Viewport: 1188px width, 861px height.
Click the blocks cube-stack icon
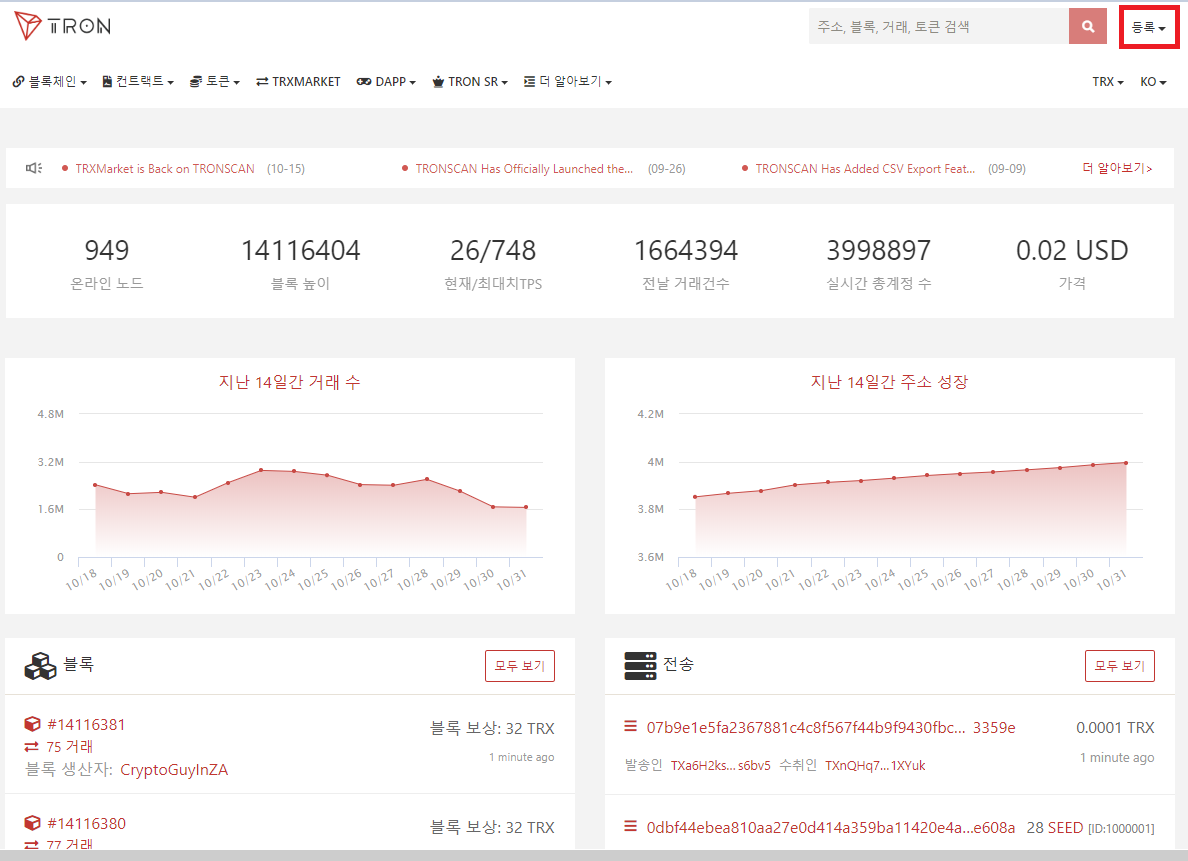point(41,666)
